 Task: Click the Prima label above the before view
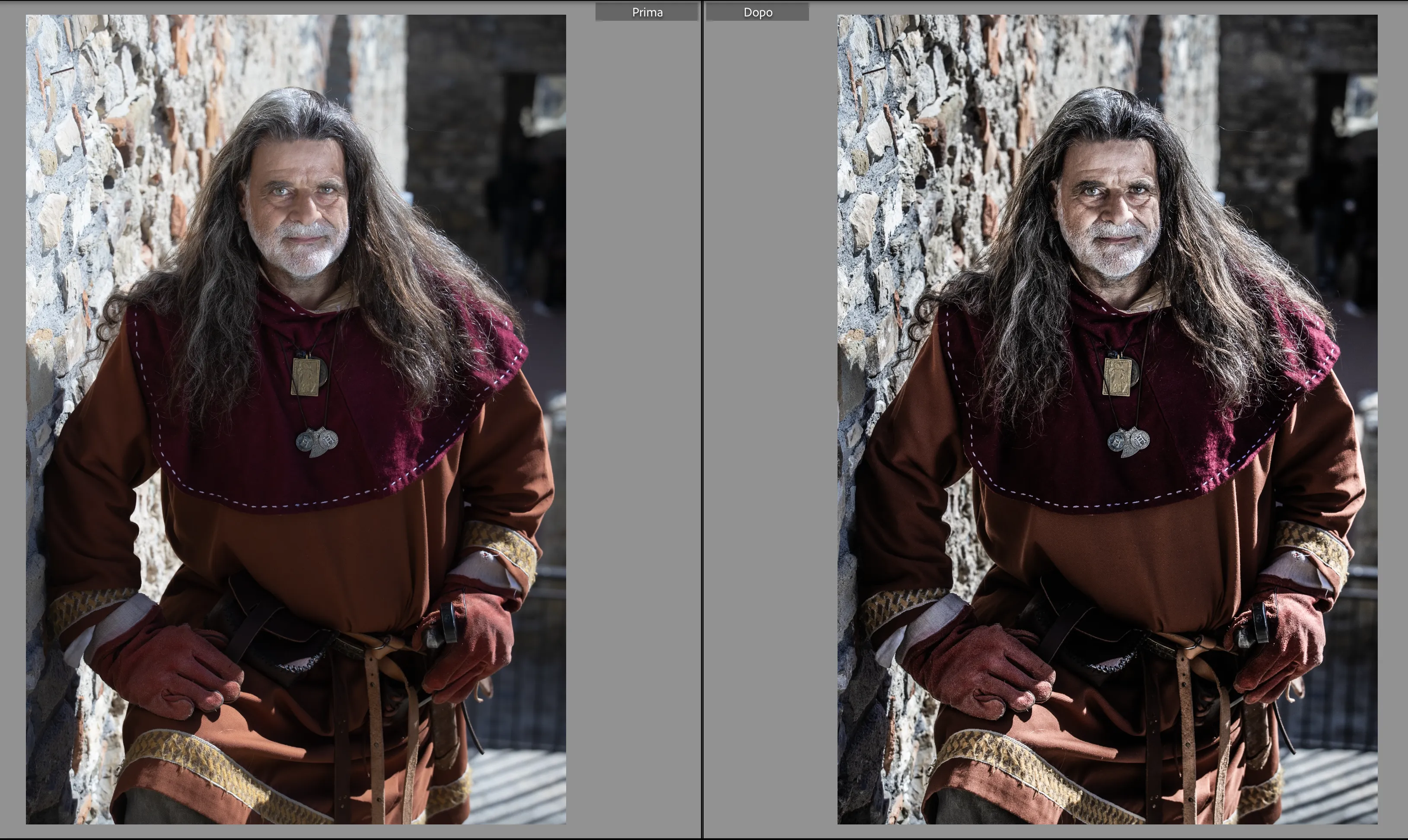(647, 12)
